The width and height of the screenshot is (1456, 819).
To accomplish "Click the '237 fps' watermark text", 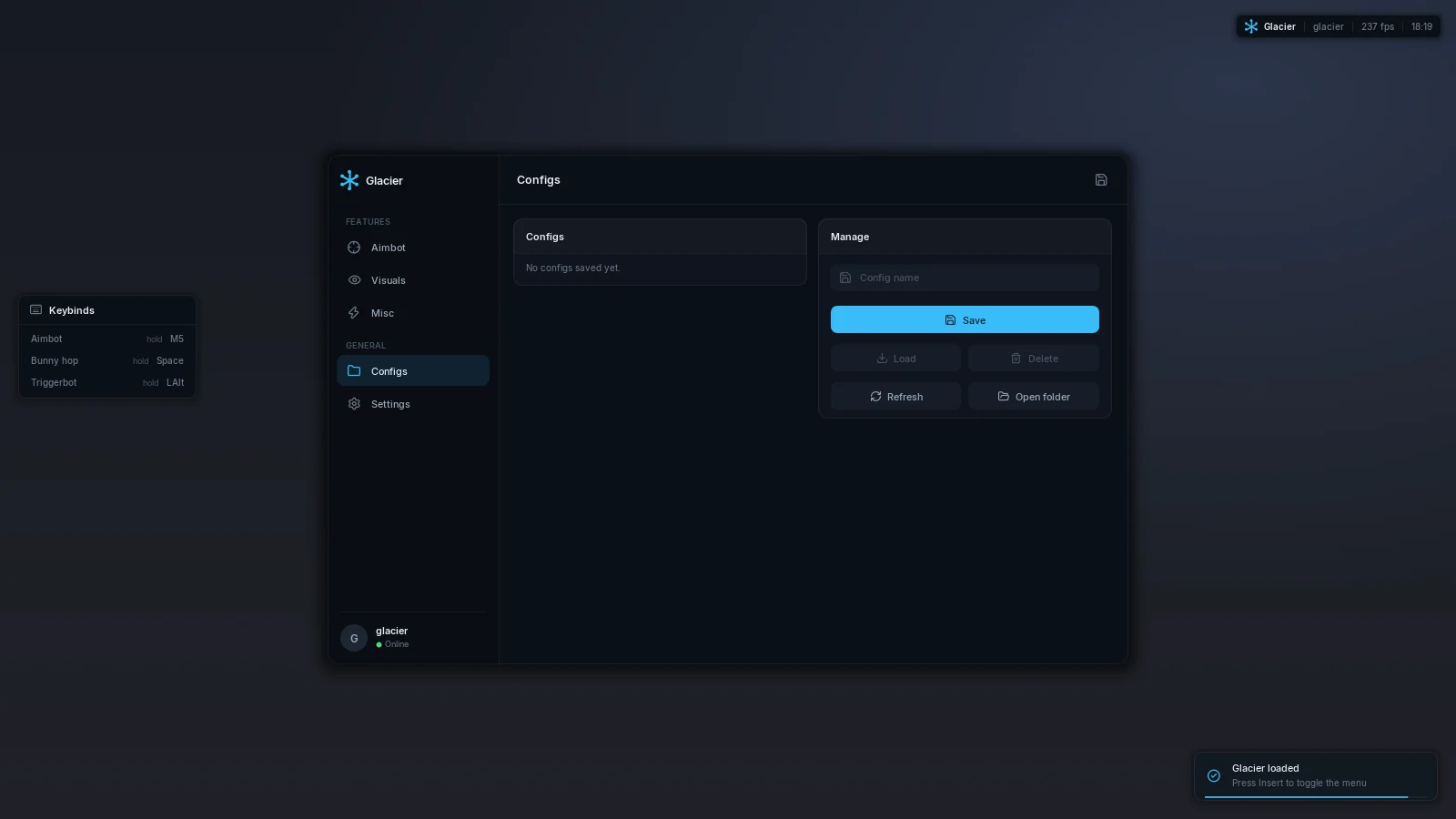I will click(1378, 26).
